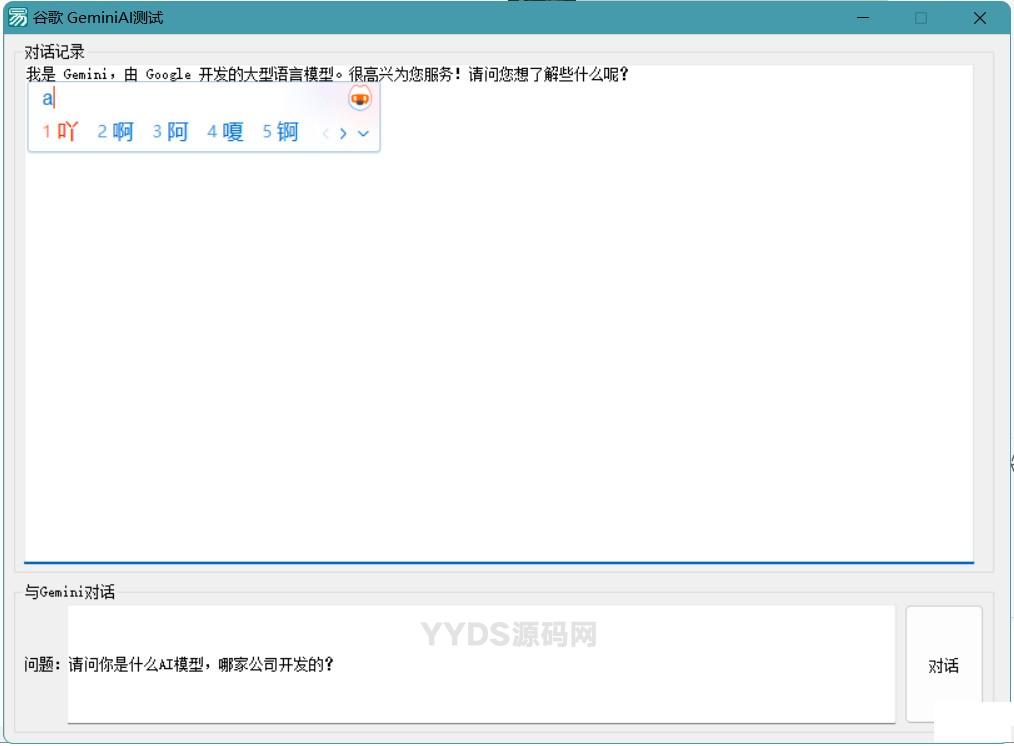
Task: Click the 问题: label beside the input
Action: click(x=44, y=665)
